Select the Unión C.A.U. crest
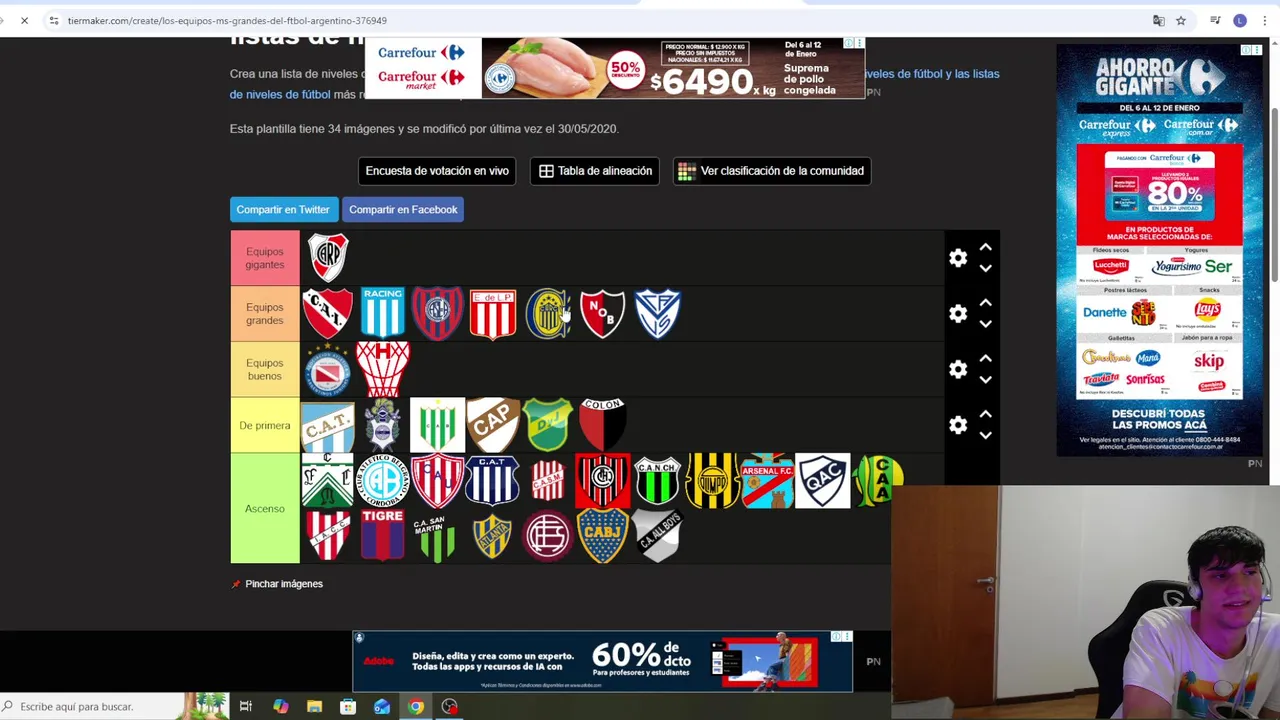The image size is (1280, 720). tap(437, 481)
